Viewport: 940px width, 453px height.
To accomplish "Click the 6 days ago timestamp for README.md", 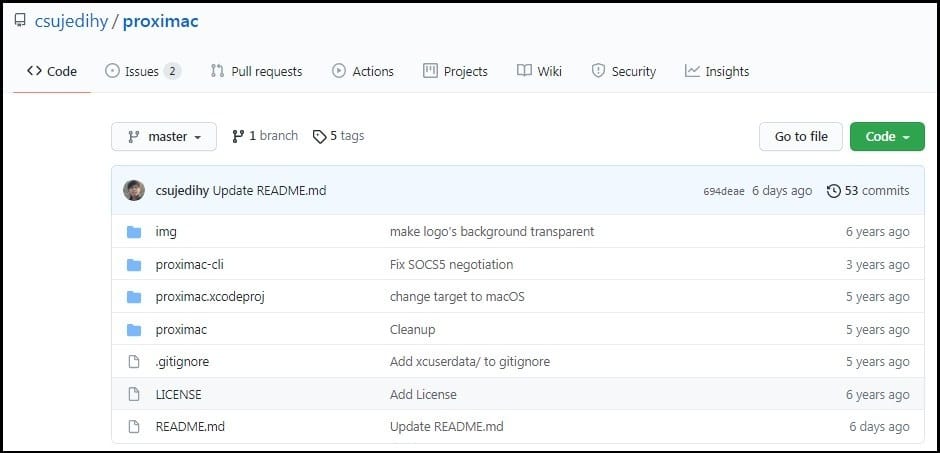I will click(x=879, y=427).
